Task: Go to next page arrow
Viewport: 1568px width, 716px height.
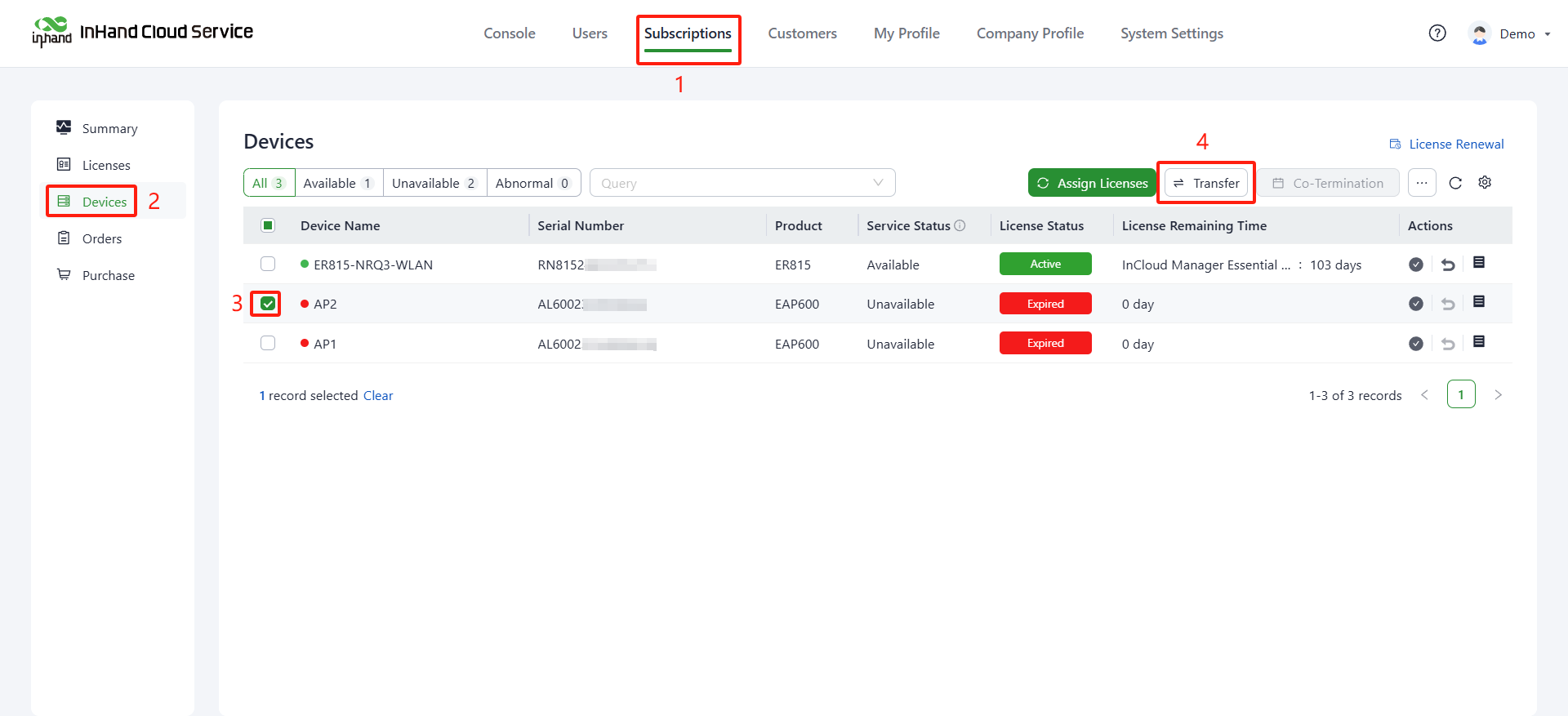Action: click(x=1498, y=395)
